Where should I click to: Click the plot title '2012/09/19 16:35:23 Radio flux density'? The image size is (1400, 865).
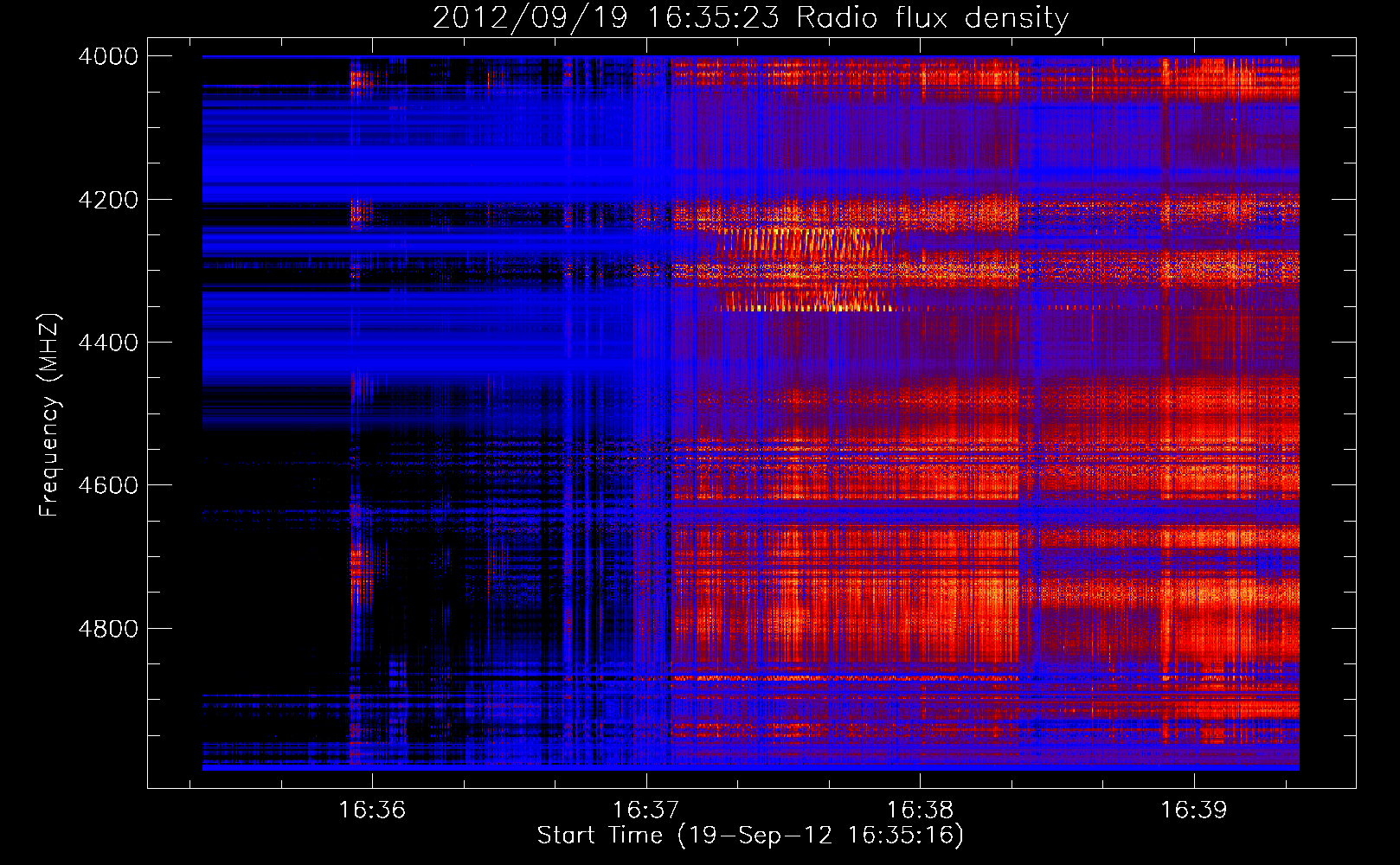pos(750,17)
